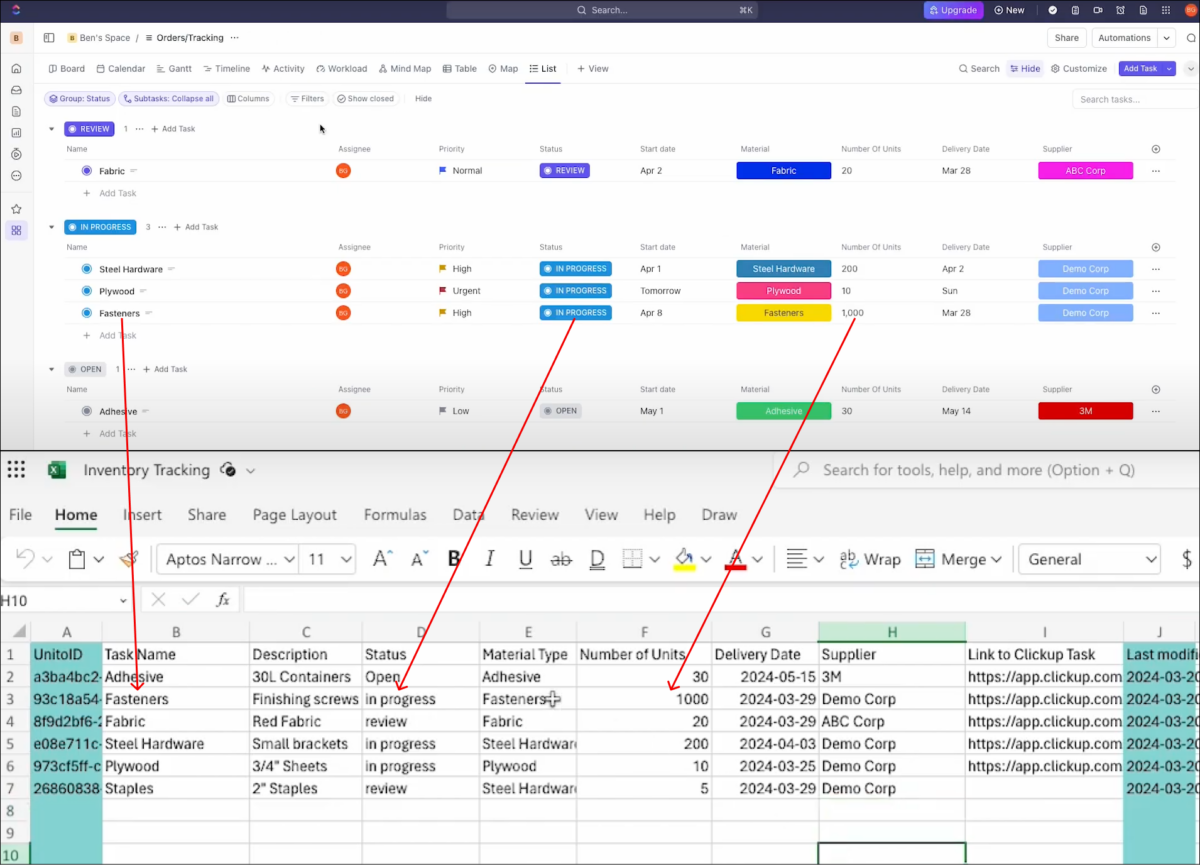Switch to the Board view tab
1200x865 pixels.
(x=66, y=68)
